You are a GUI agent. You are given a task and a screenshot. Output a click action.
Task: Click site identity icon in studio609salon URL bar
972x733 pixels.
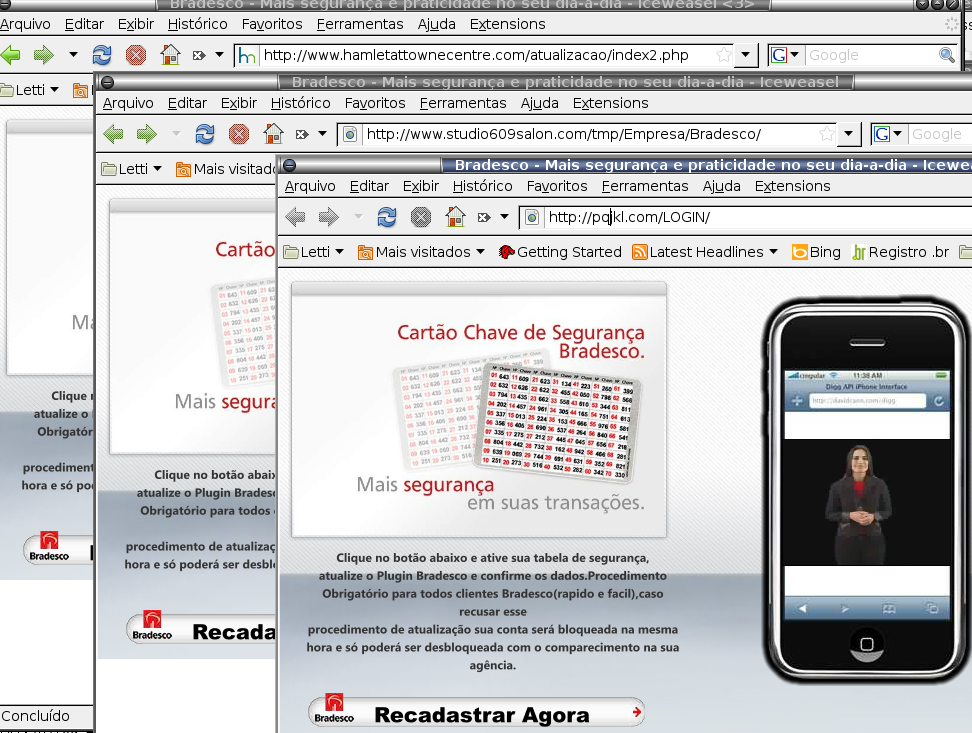point(350,134)
